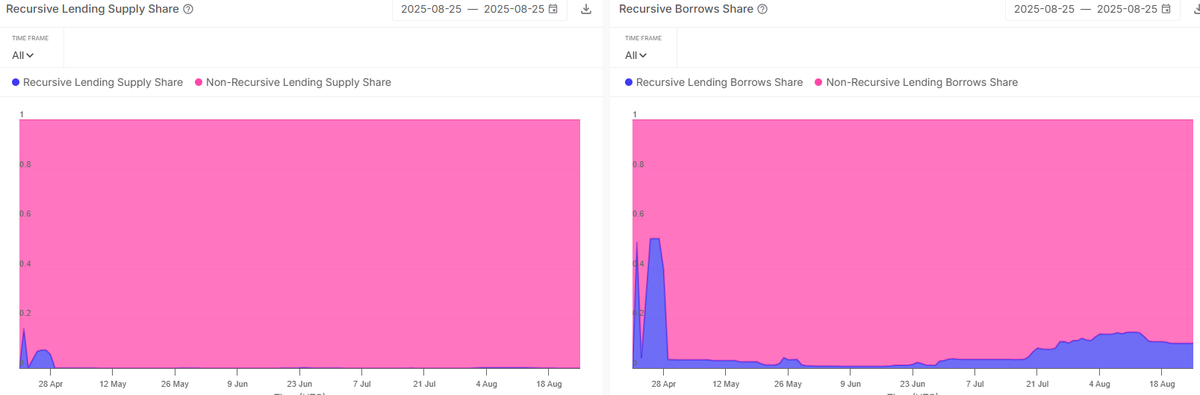Click help icon beside Recursive Lending Supply Share

(x=188, y=9)
